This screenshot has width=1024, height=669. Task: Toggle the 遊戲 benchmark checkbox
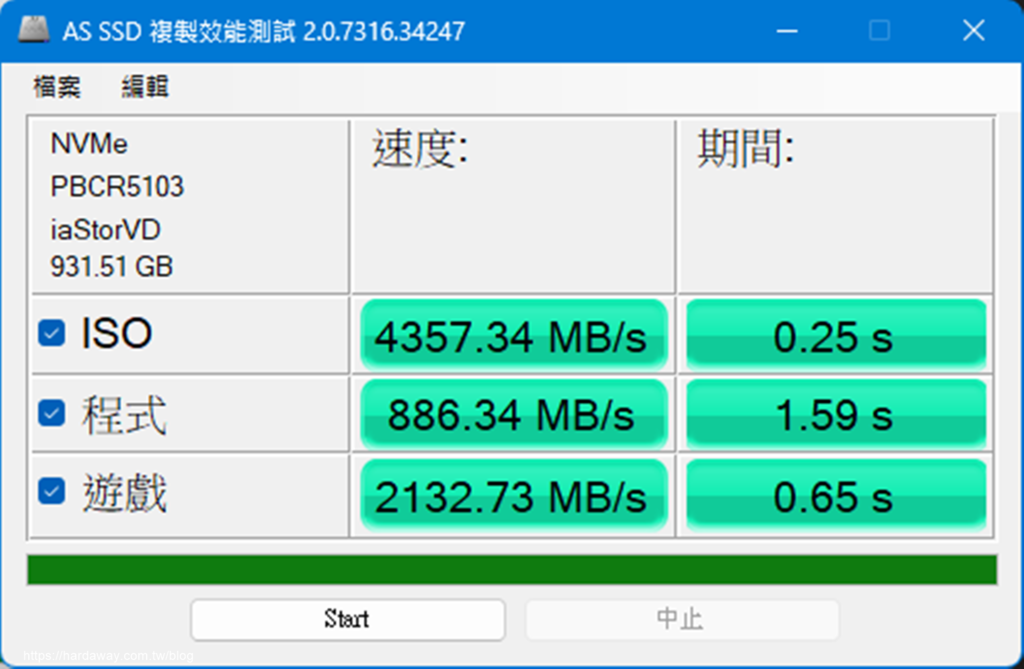pos(51,493)
